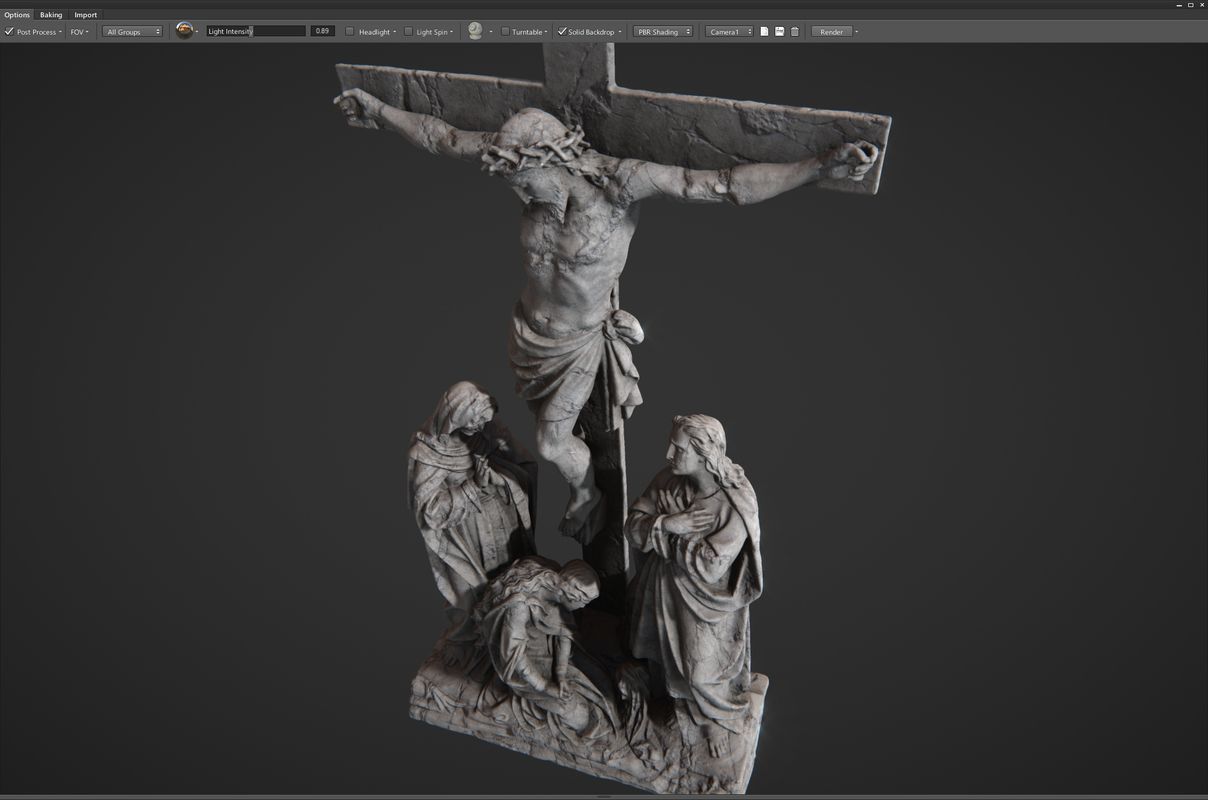Turn on Turntable rotation
Image resolution: width=1208 pixels, height=800 pixels.
(x=506, y=31)
